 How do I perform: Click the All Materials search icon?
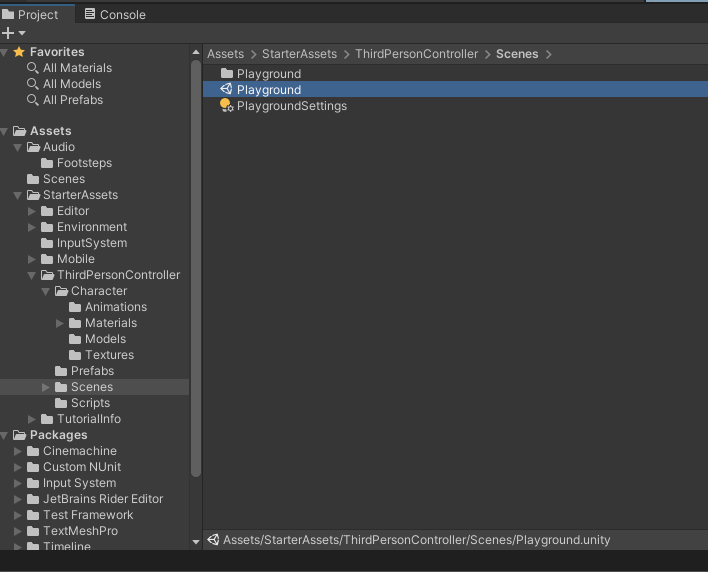click(x=33, y=68)
